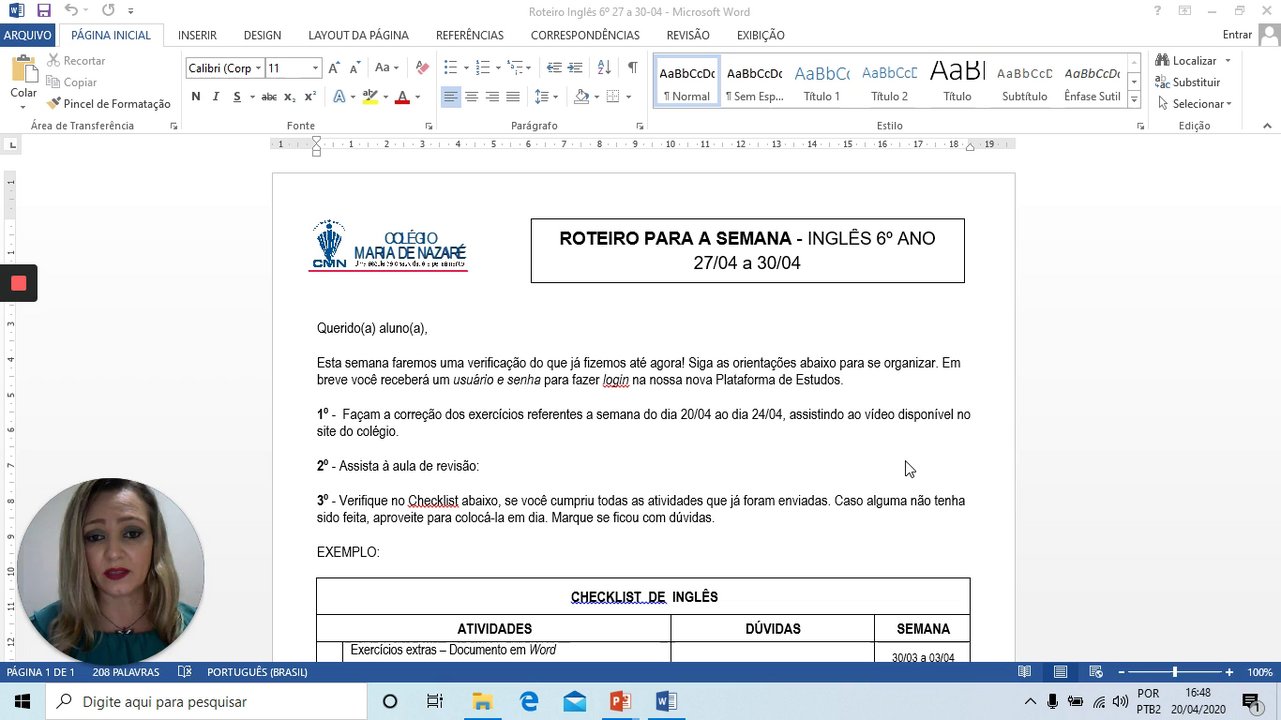Click the Save icon in quick access toolbar
1281x720 pixels.
[43, 11]
